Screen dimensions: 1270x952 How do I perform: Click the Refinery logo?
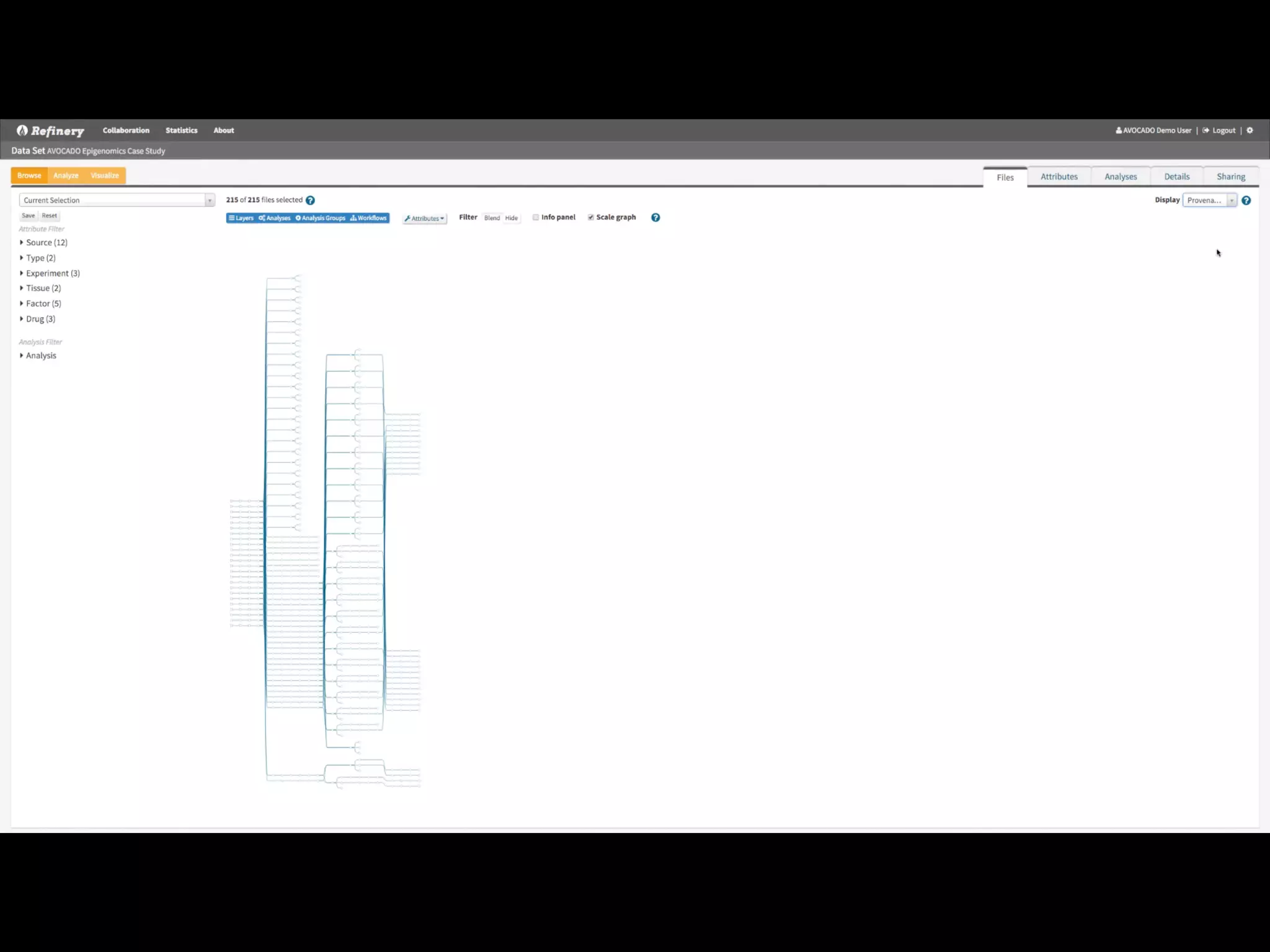click(51, 131)
